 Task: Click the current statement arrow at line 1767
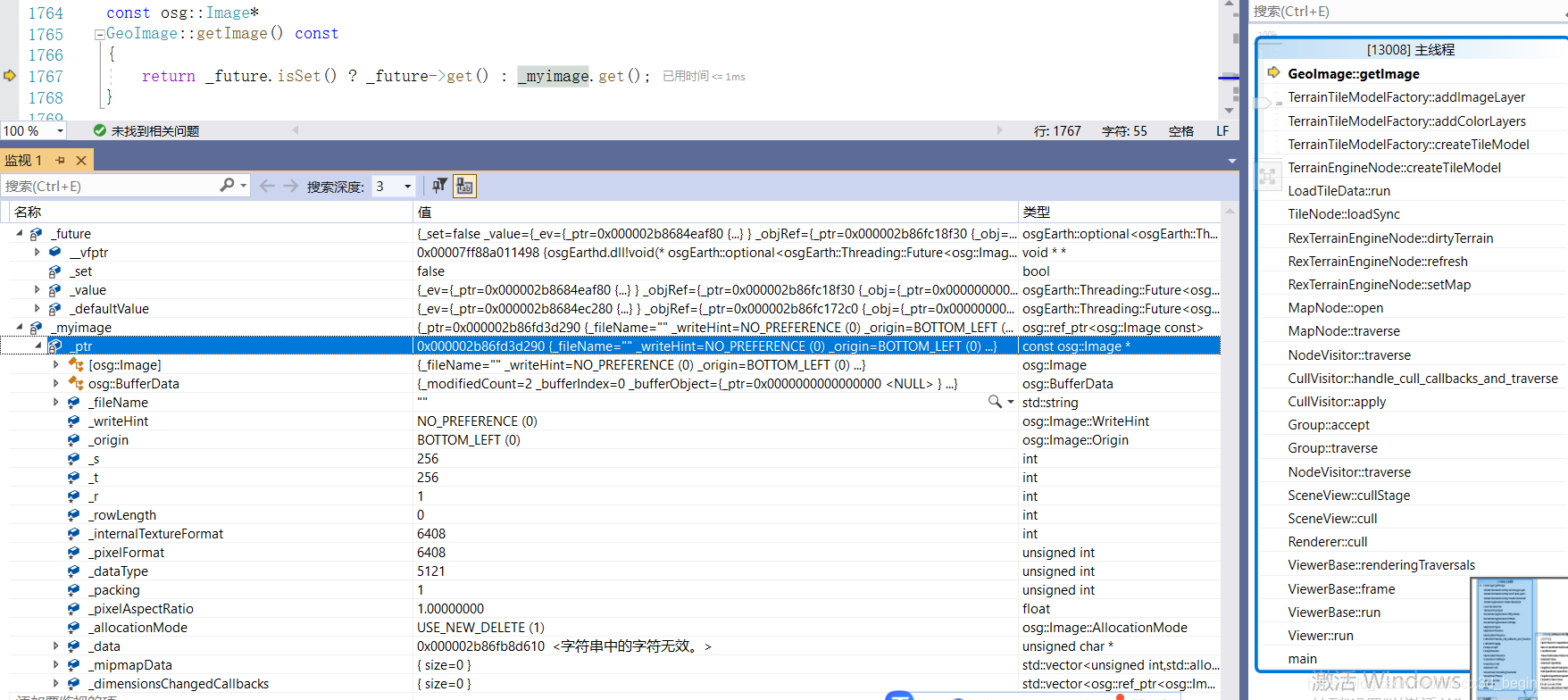[10, 76]
